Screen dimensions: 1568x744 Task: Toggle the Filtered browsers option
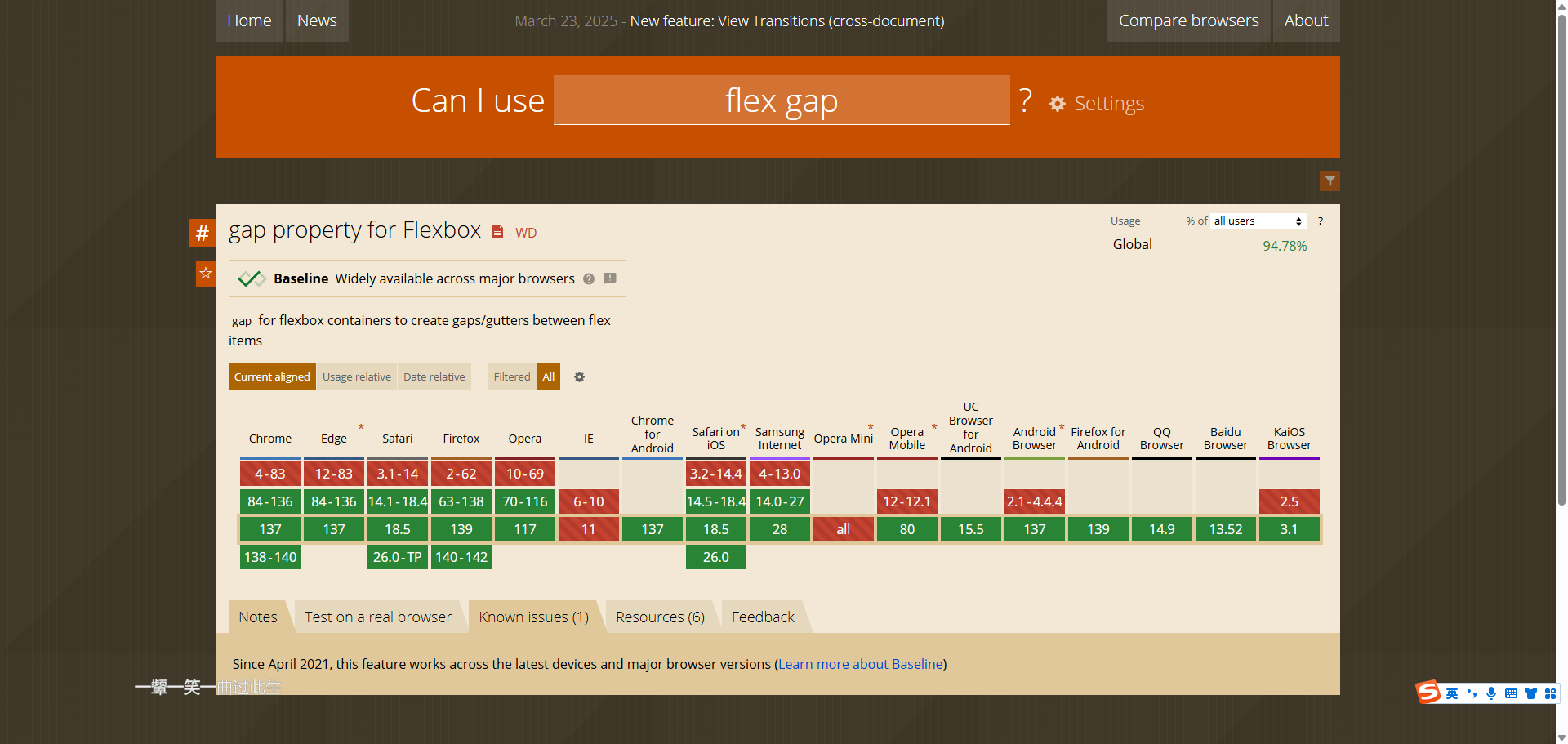point(511,377)
